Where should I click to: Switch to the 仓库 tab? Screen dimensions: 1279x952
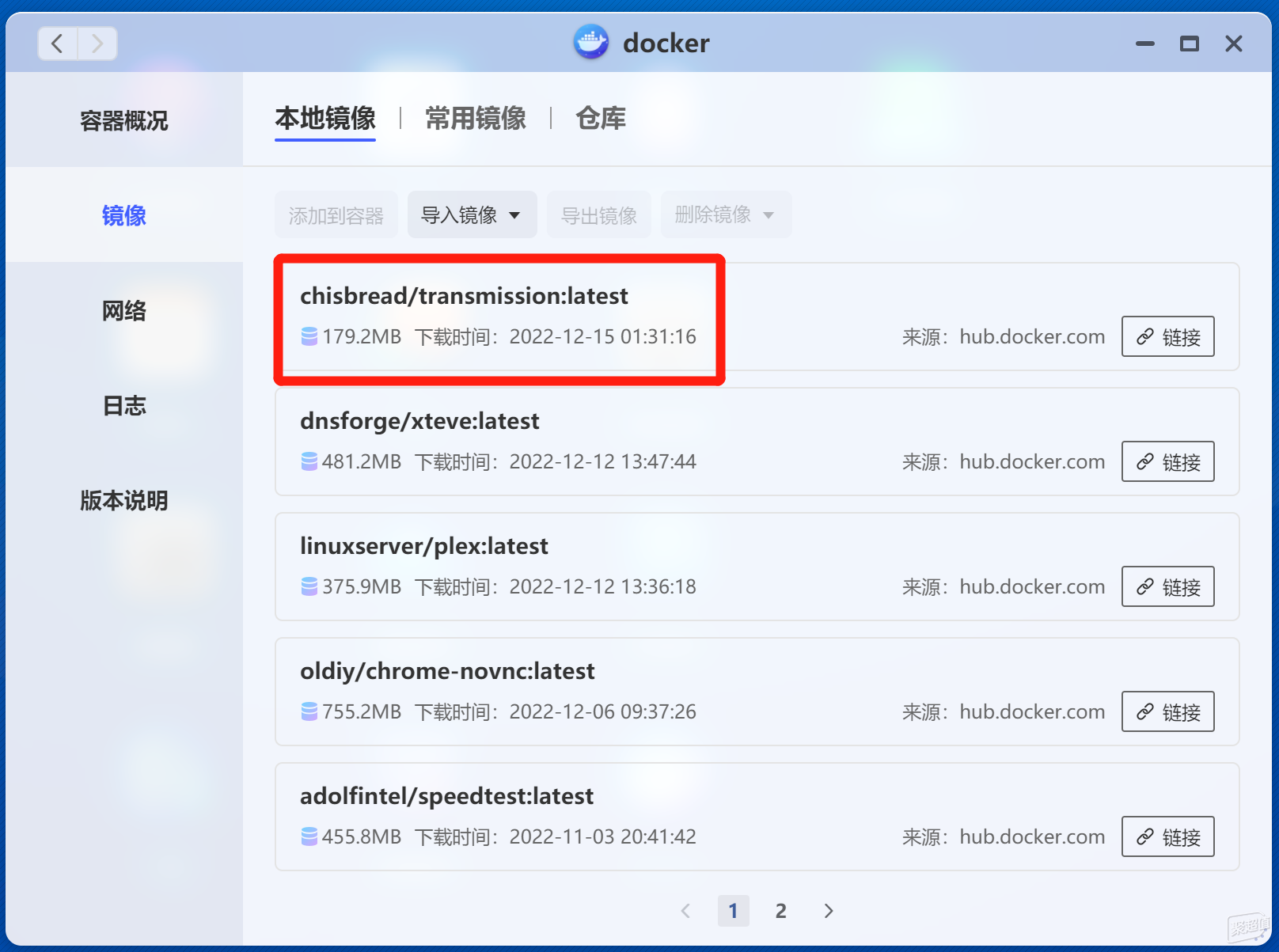(601, 119)
